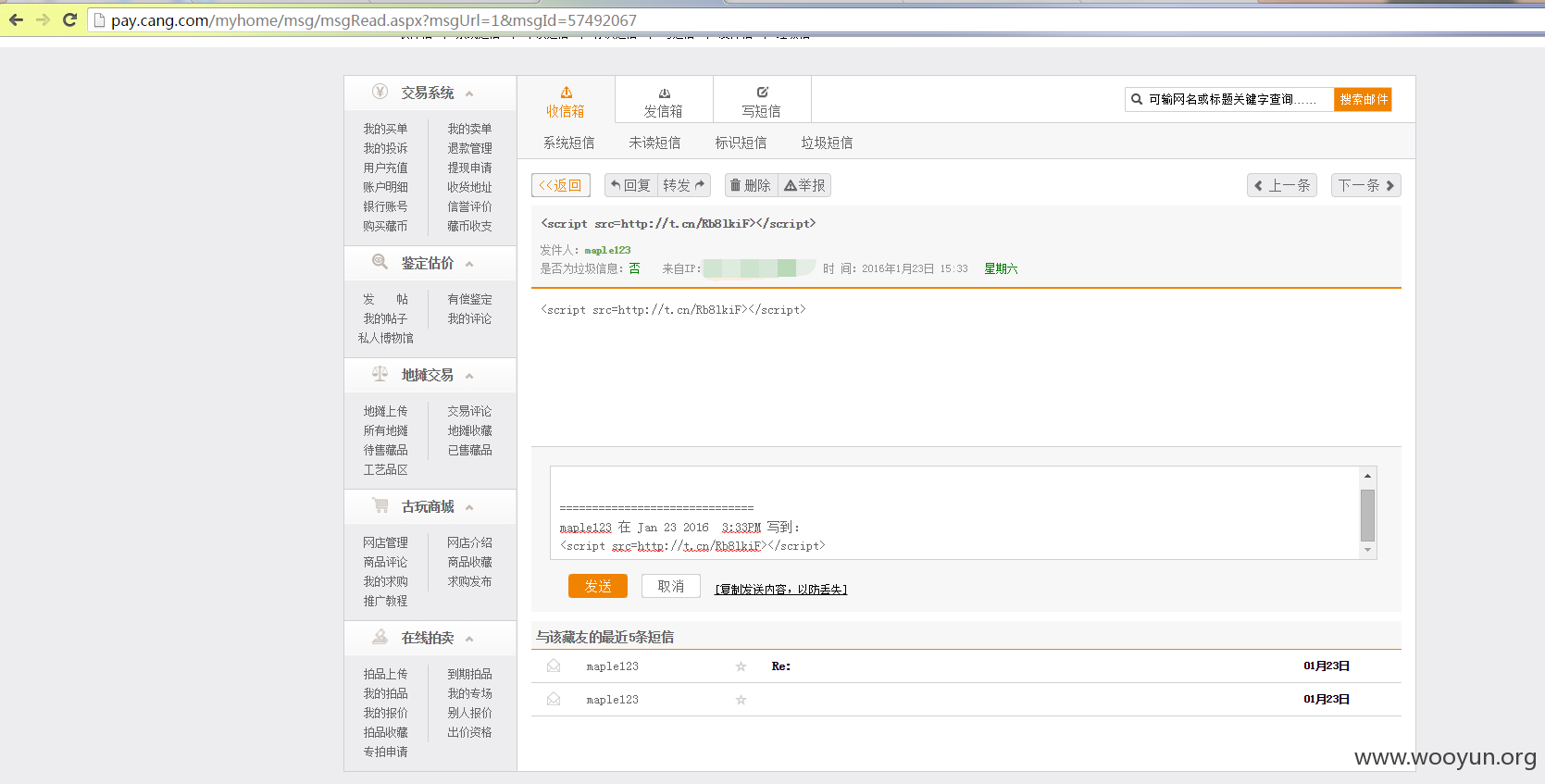The width and height of the screenshot is (1545, 784).
Task: Collapse the 鉴定估价 section
Action: [469, 264]
